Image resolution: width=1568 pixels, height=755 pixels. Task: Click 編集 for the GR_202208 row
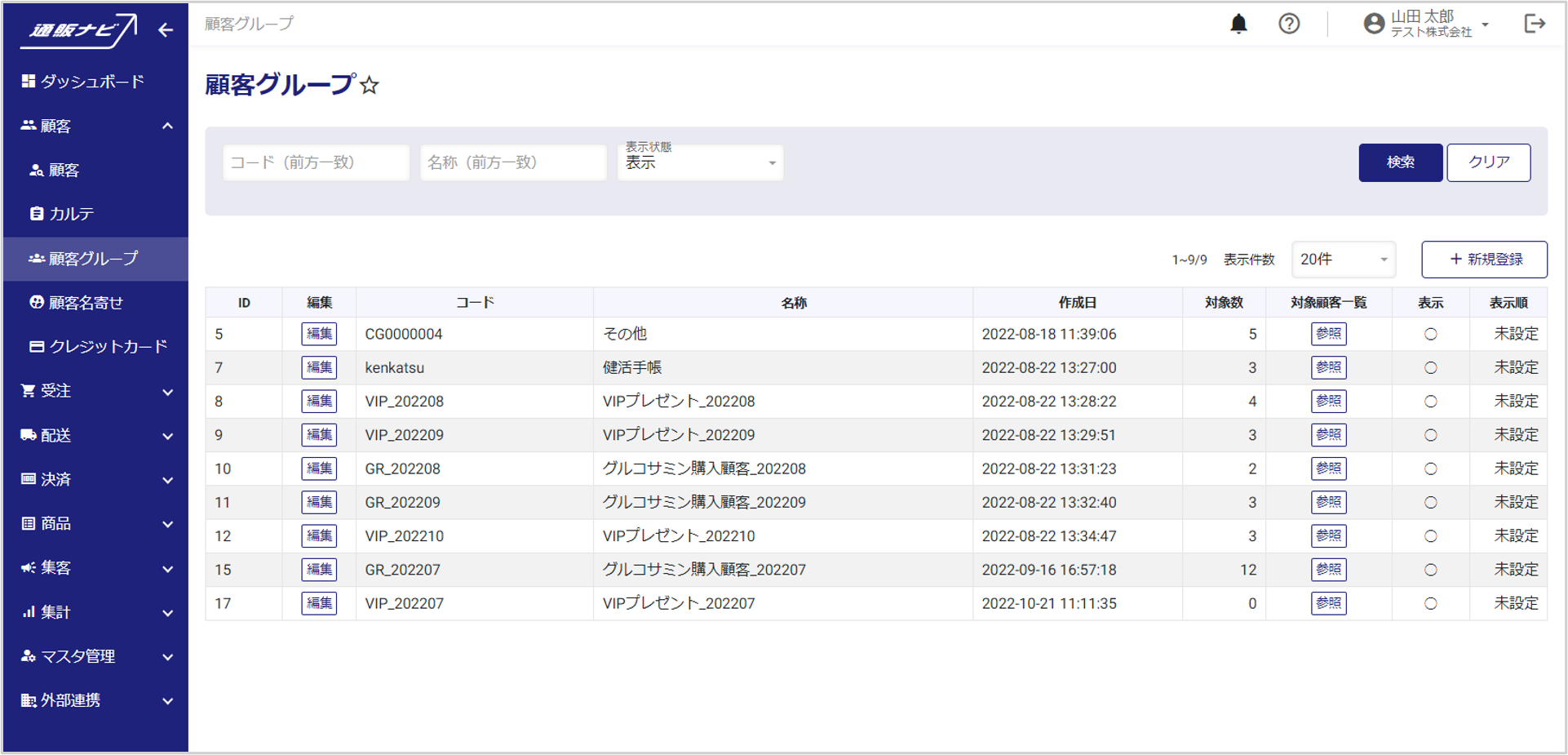319,469
